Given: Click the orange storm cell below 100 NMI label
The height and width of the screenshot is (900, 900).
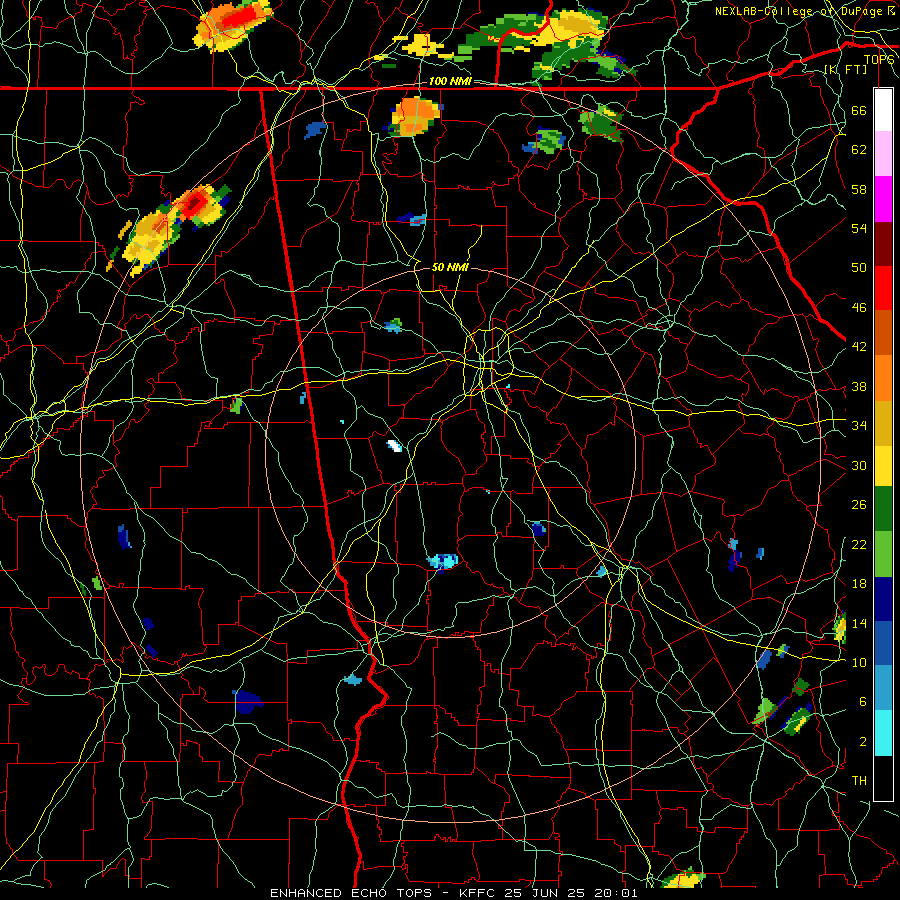Looking at the screenshot, I should pyautogui.click(x=416, y=117).
